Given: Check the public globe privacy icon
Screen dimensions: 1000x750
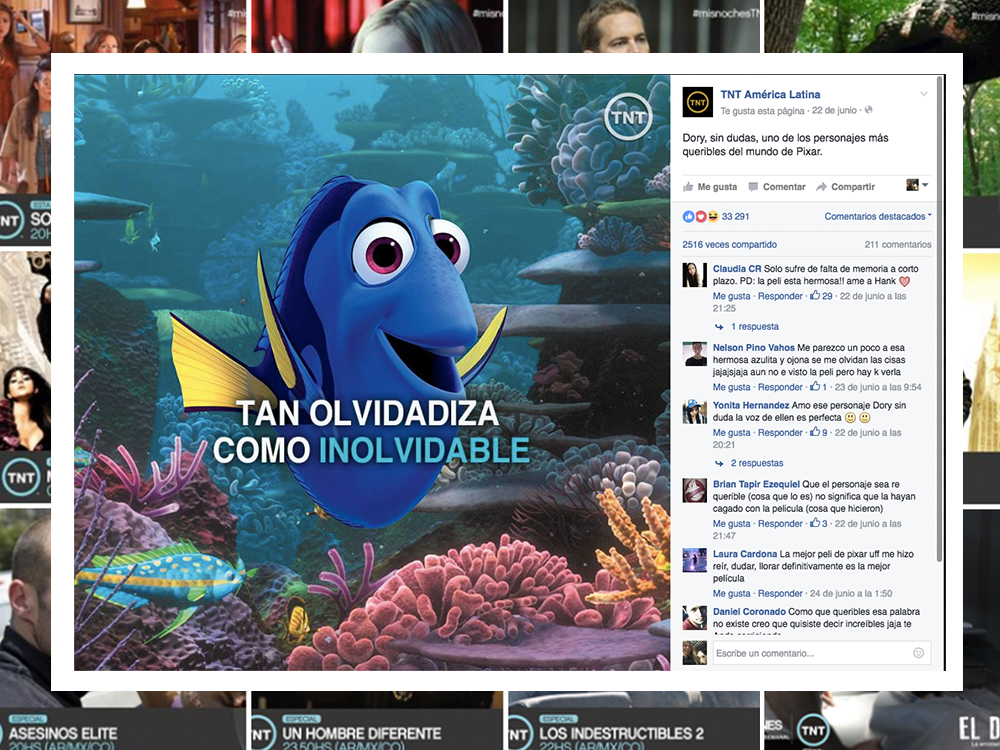Looking at the screenshot, I should 868,110.
